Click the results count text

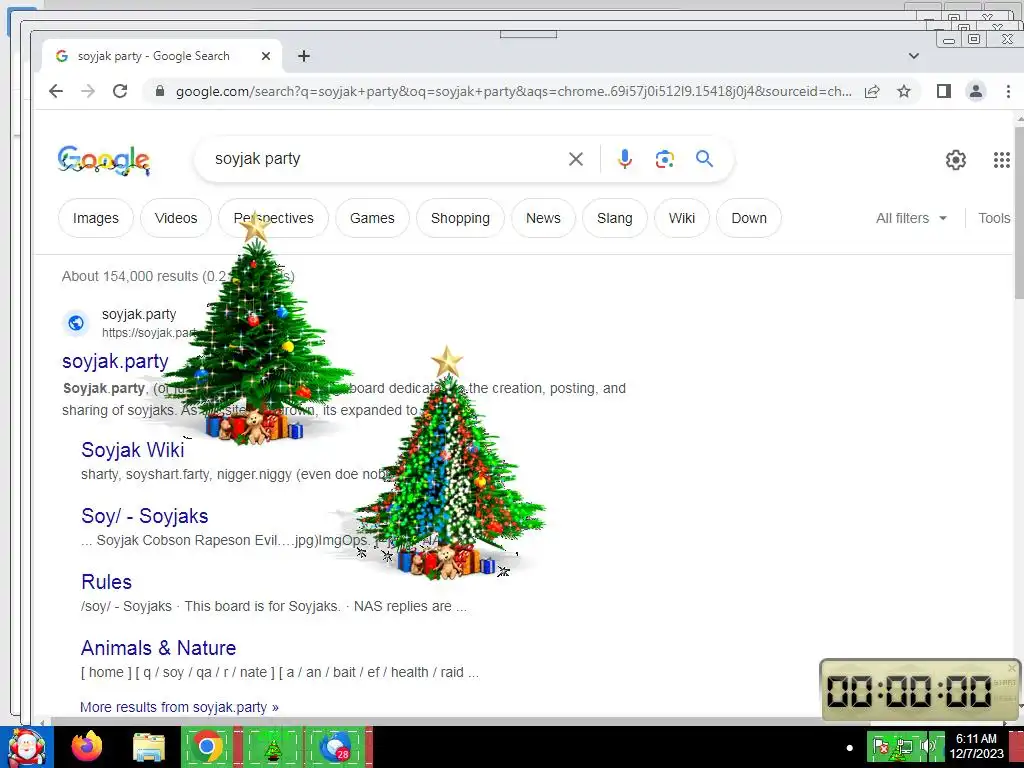point(178,276)
